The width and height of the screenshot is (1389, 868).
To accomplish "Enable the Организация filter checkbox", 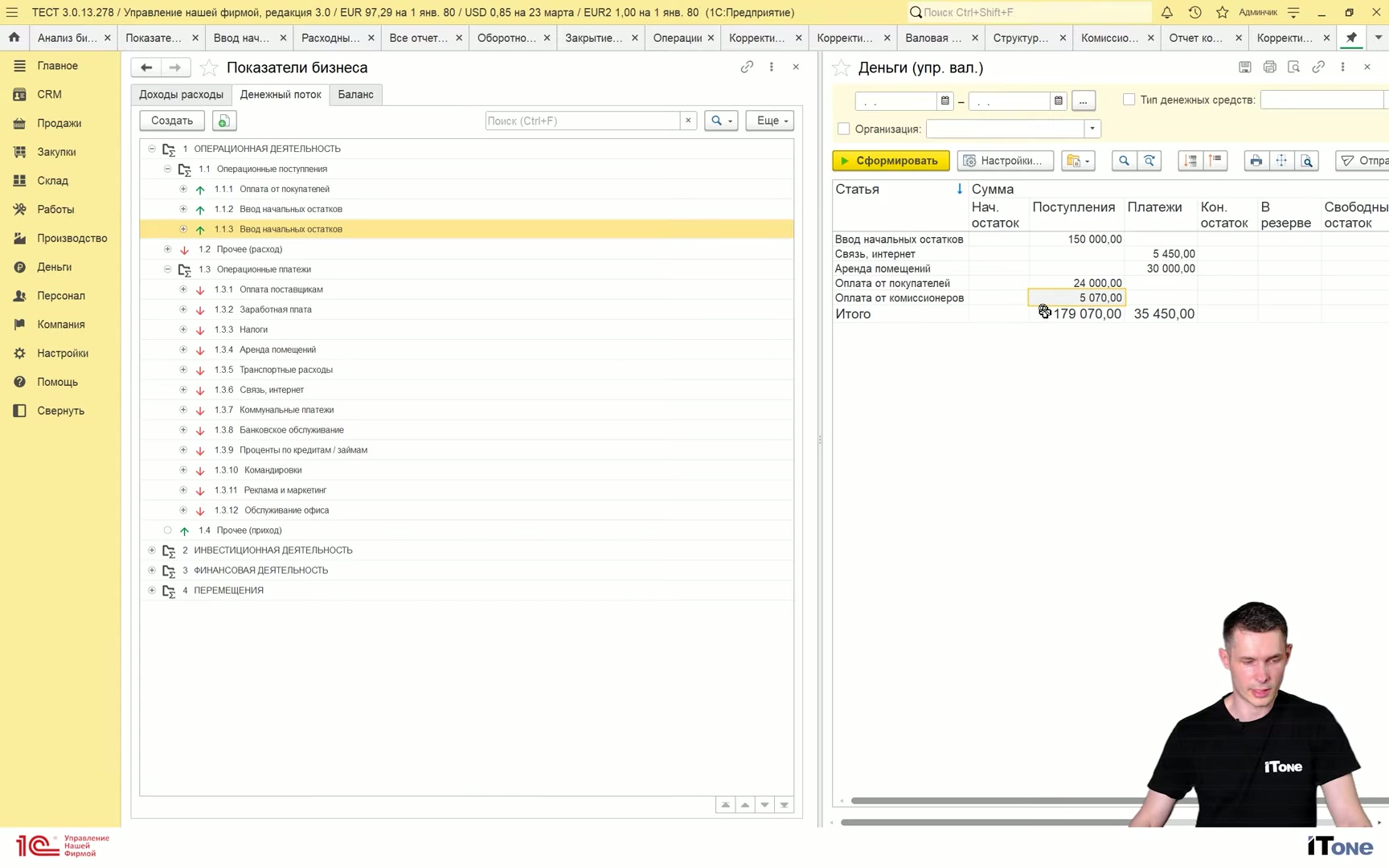I will tap(843, 129).
